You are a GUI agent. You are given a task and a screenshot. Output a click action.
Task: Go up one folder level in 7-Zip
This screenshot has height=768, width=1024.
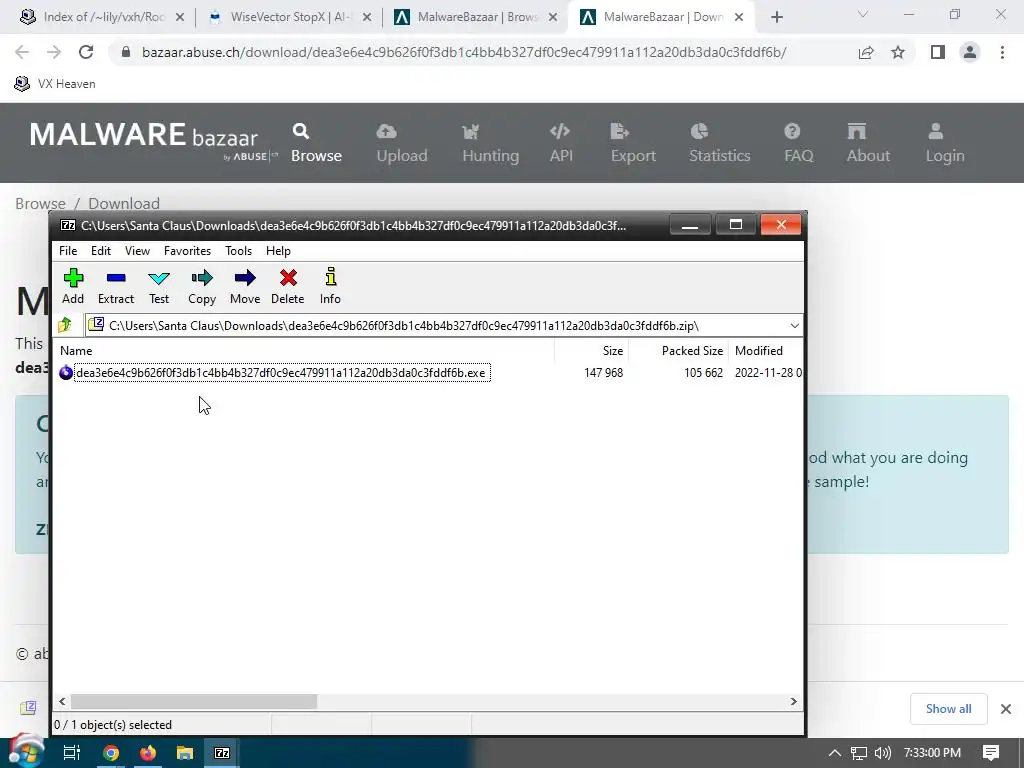pyautogui.click(x=65, y=325)
